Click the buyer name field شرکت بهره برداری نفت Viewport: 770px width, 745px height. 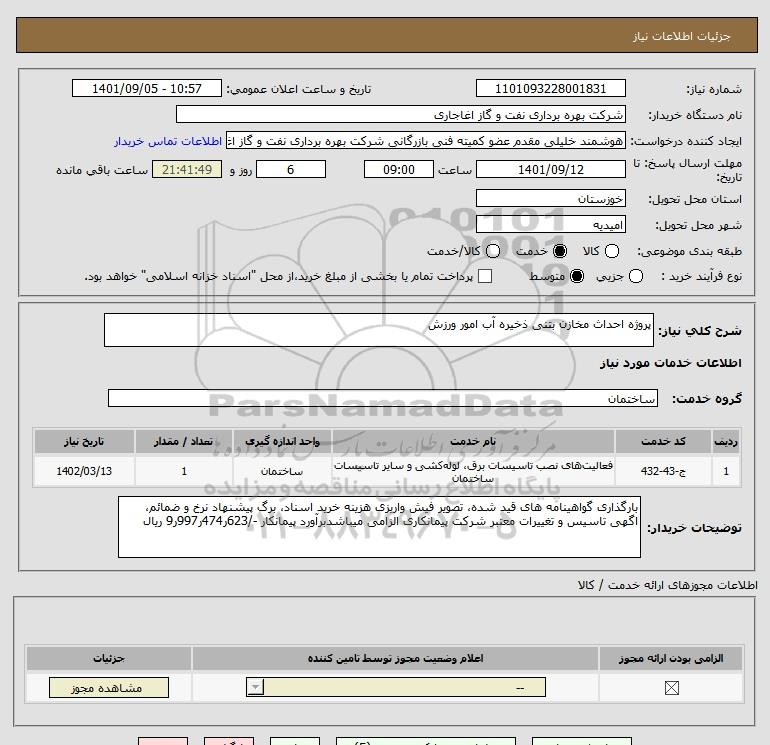[x=401, y=114]
